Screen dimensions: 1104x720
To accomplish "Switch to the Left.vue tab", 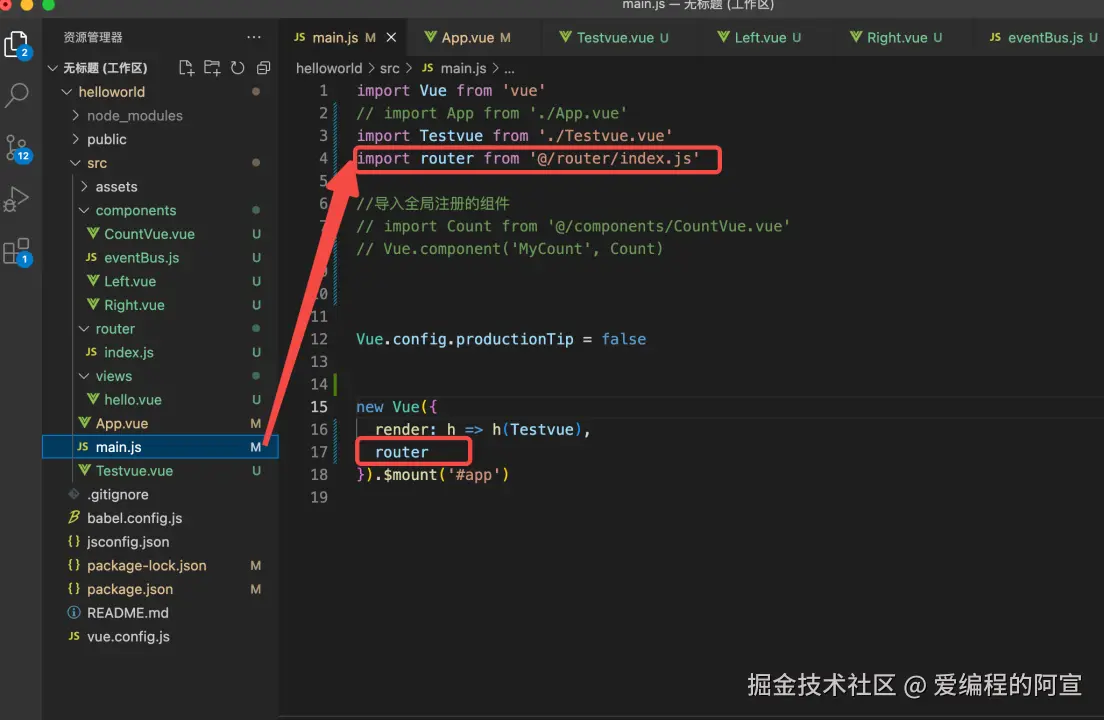I will [759, 37].
